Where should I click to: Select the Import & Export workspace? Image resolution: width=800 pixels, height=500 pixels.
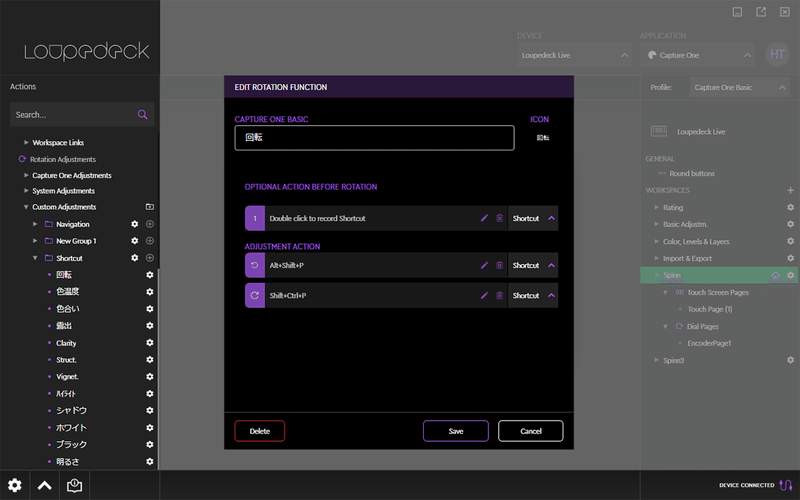687,258
